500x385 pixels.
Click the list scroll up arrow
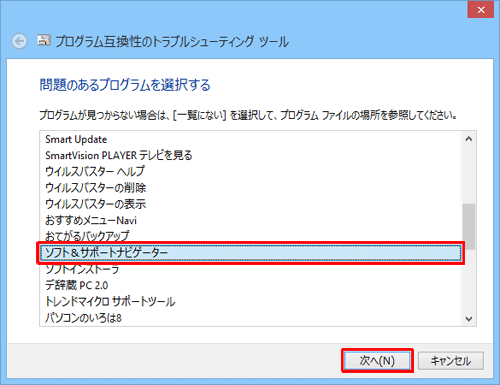point(469,139)
